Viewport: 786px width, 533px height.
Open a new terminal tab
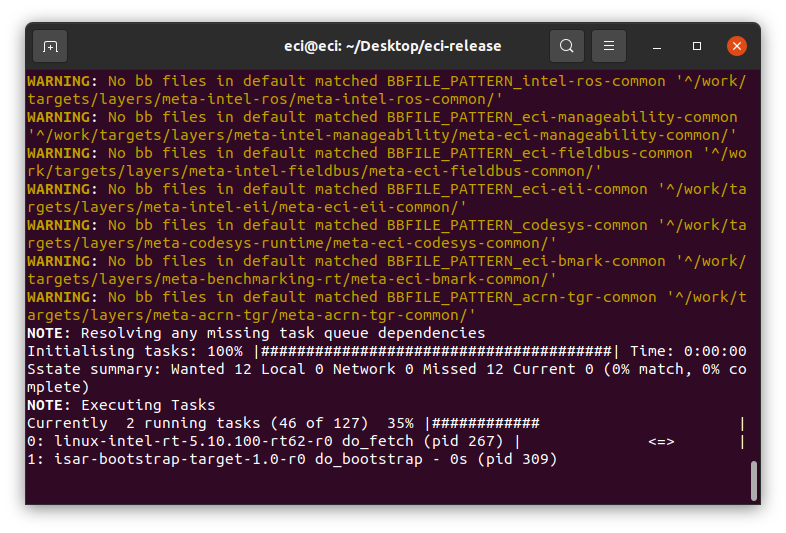[x=50, y=46]
